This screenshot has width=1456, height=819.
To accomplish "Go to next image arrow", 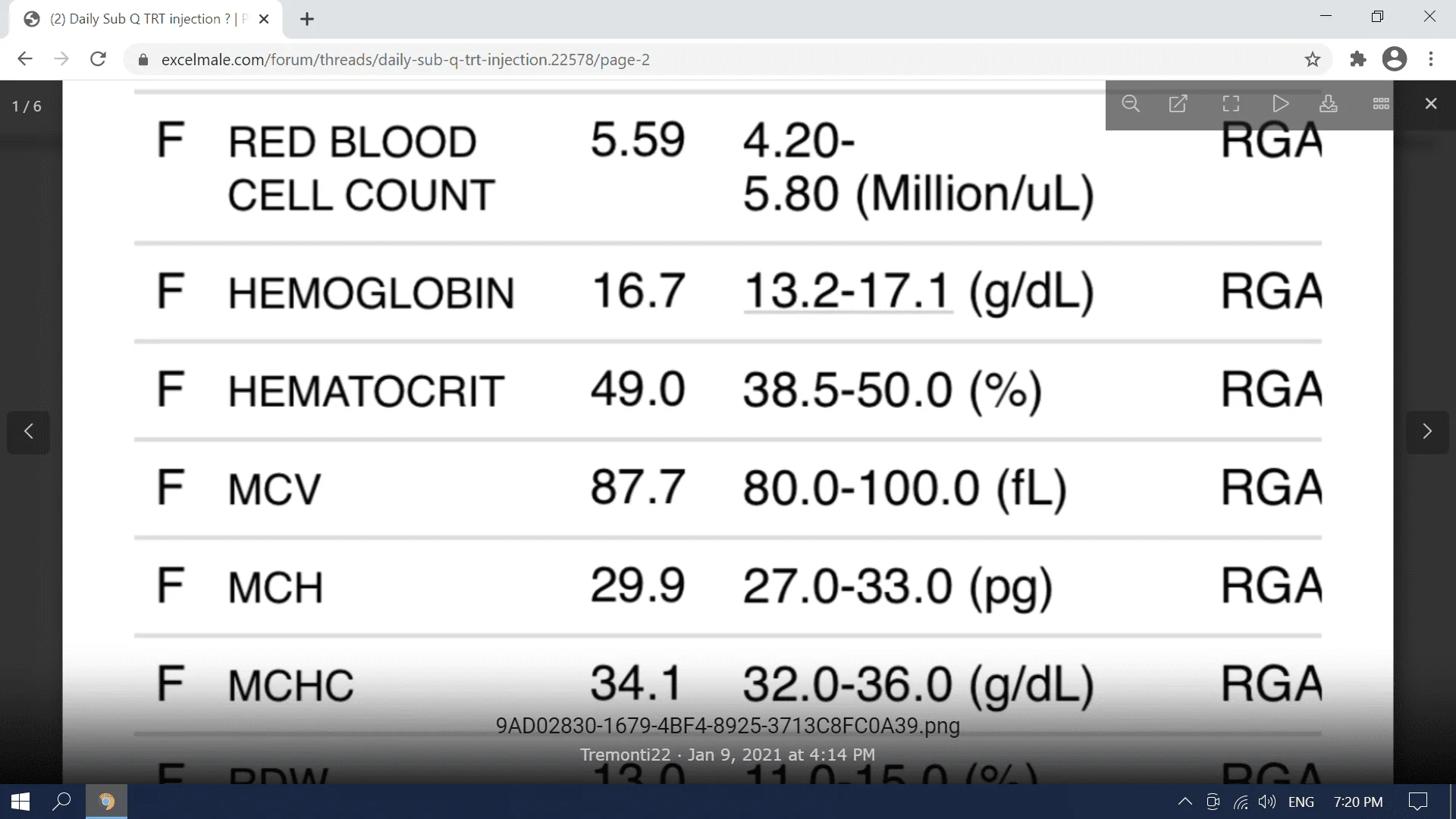I will [x=1427, y=431].
